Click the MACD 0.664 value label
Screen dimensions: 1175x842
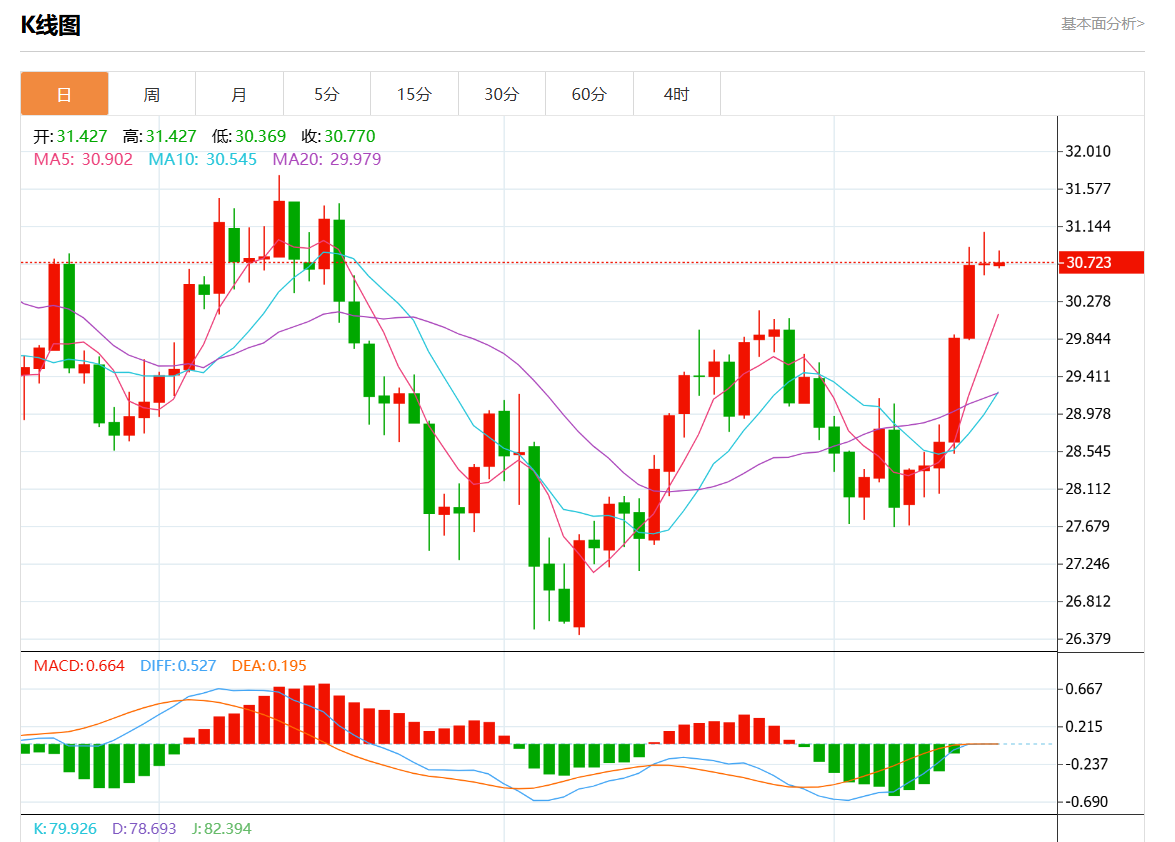click(79, 666)
